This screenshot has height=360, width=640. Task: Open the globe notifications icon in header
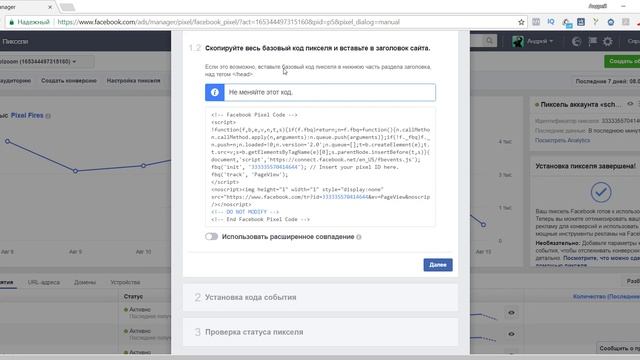(x=576, y=41)
